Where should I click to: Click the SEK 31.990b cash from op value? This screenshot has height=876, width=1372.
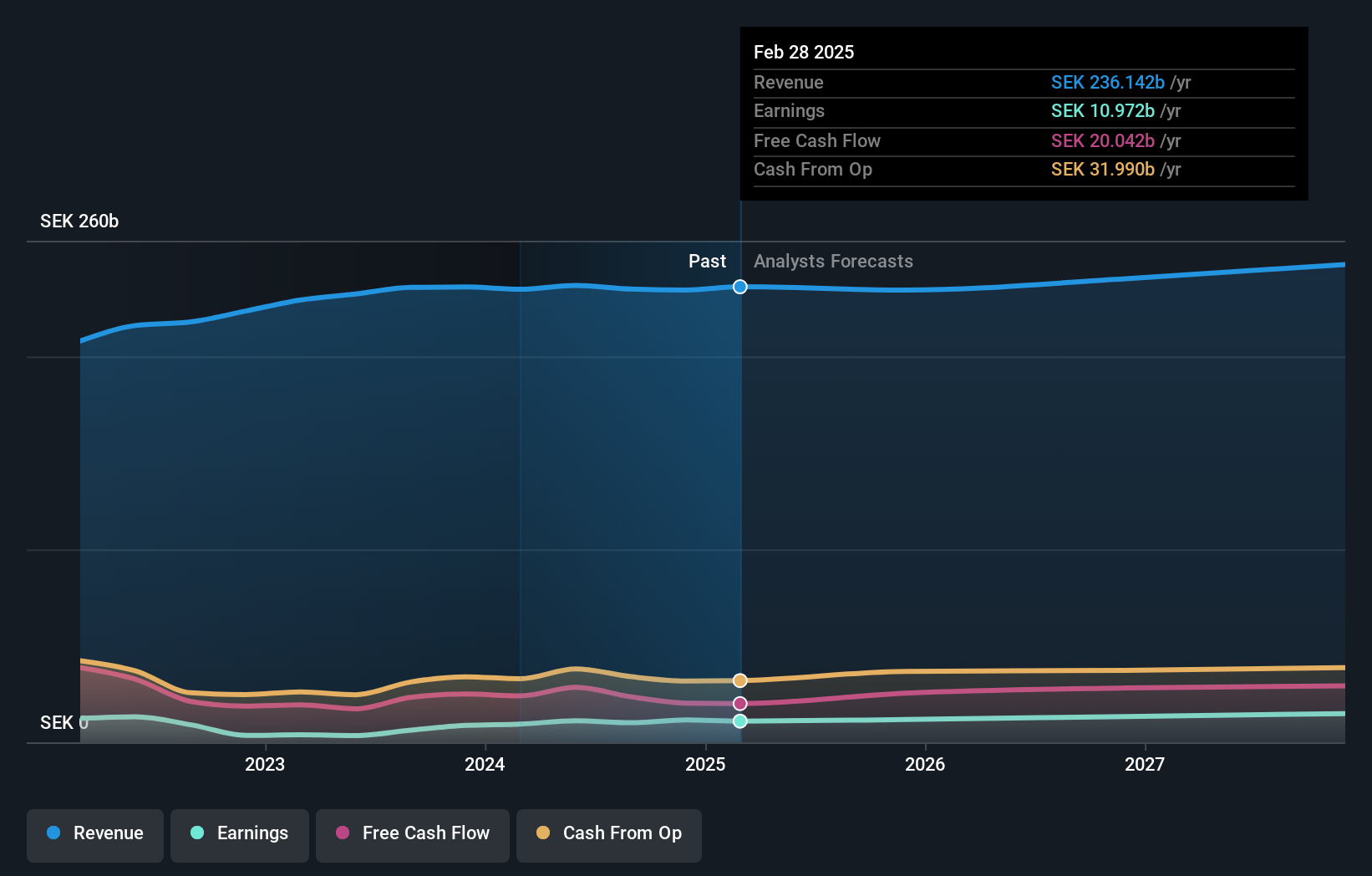(x=1102, y=169)
